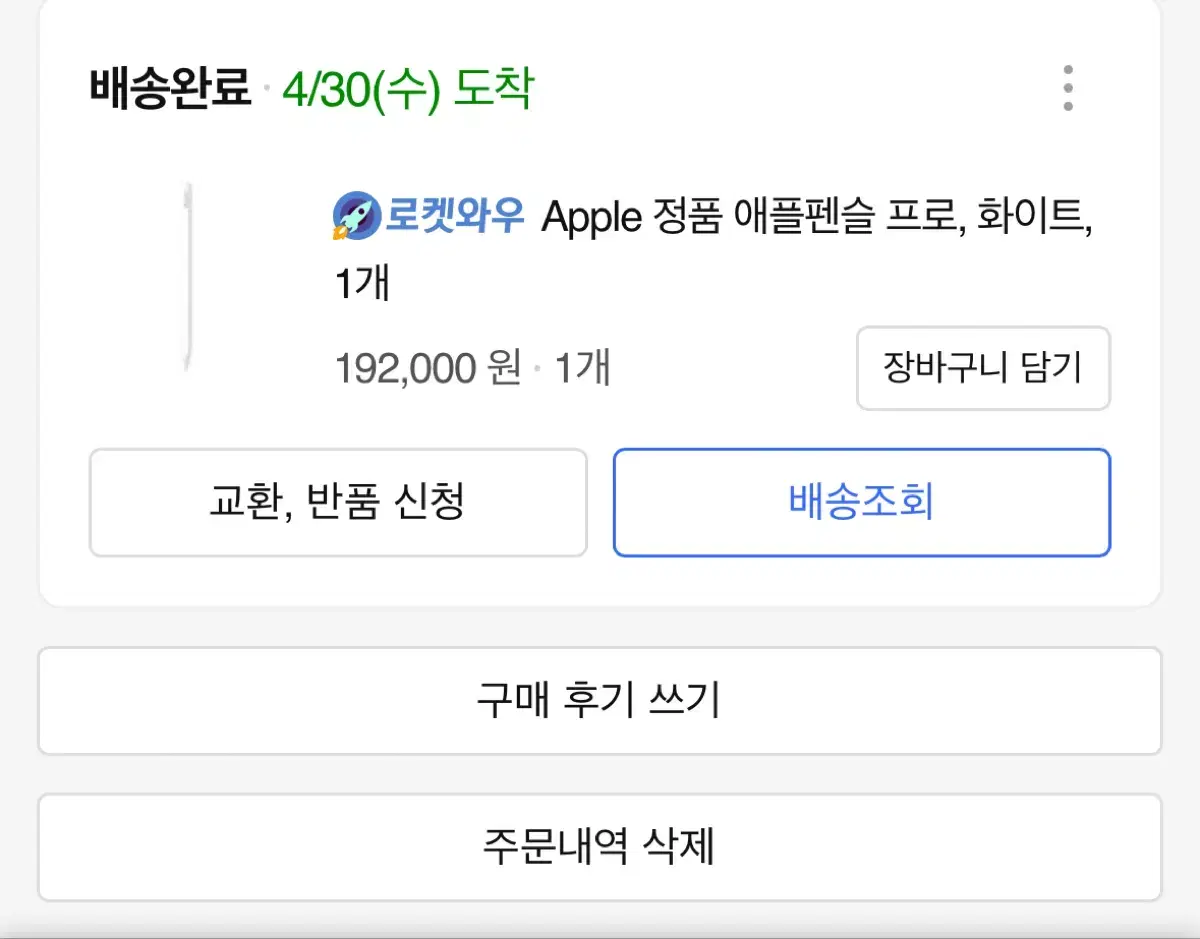Tap the 정품 word in the product title
The image size is (1200, 939).
pyautogui.click(x=687, y=217)
